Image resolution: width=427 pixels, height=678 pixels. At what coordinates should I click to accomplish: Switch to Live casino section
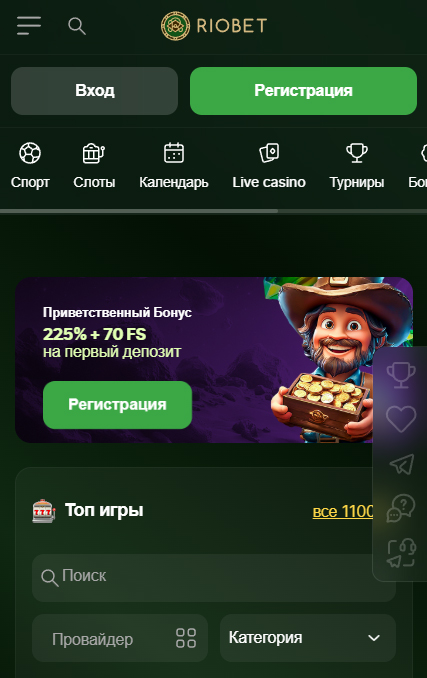[269, 166]
